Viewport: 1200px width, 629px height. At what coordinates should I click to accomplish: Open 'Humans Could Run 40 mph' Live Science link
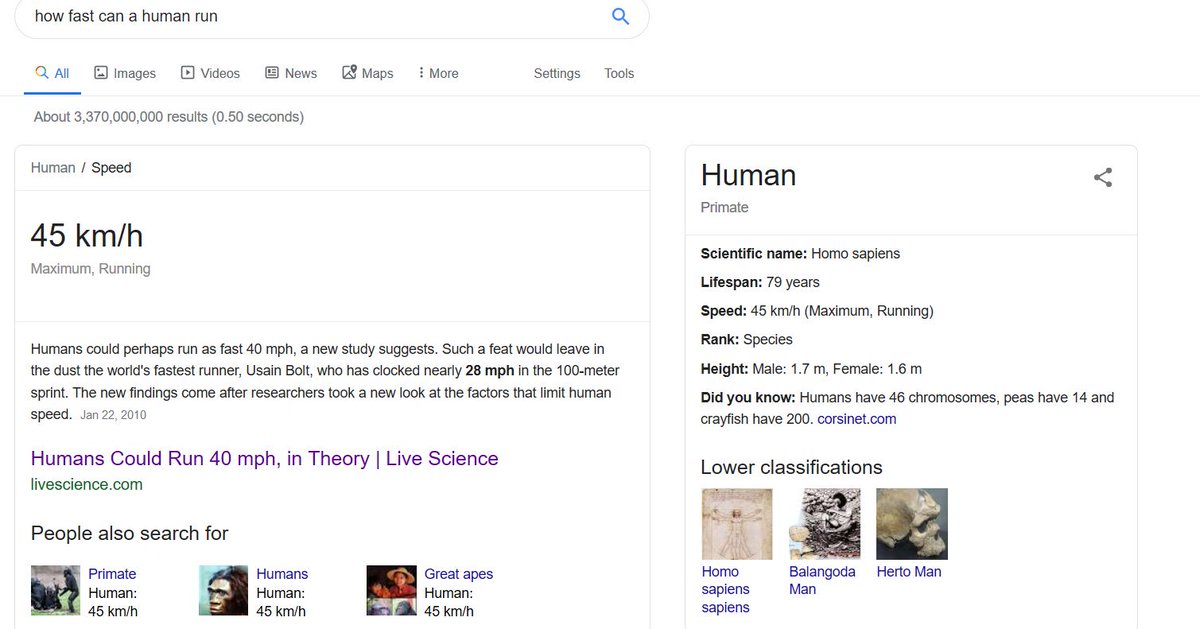coord(264,458)
